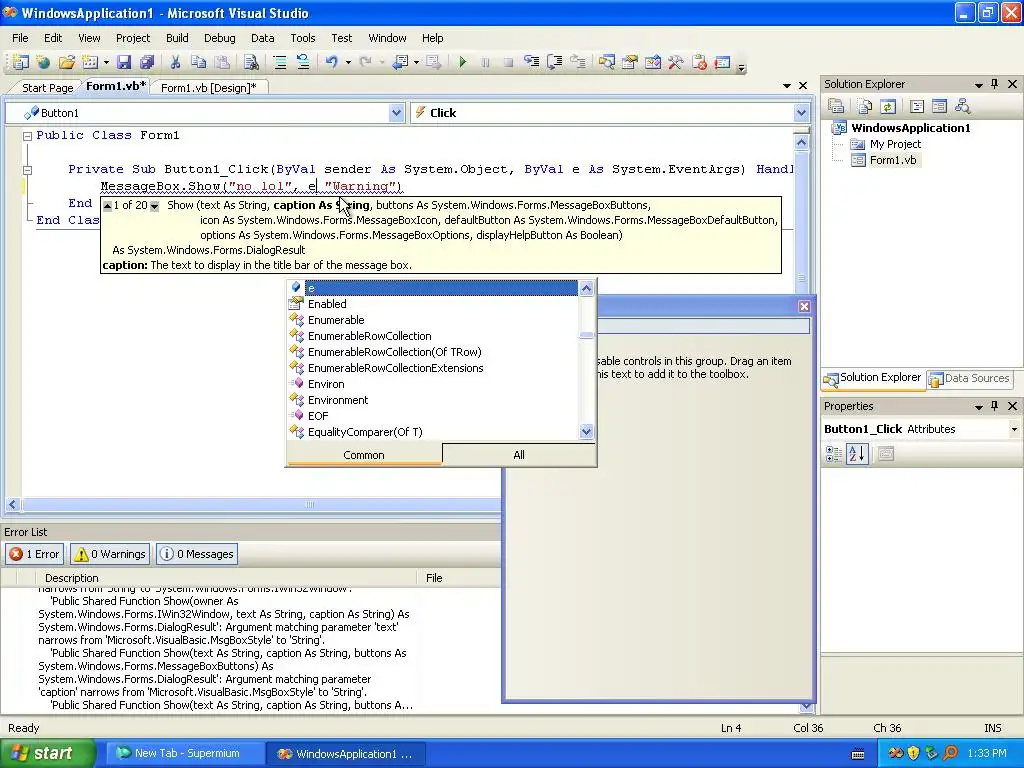Screen dimensions: 1024x768
Task: Select Enabled in the IntelliSense list
Action: click(433, 304)
